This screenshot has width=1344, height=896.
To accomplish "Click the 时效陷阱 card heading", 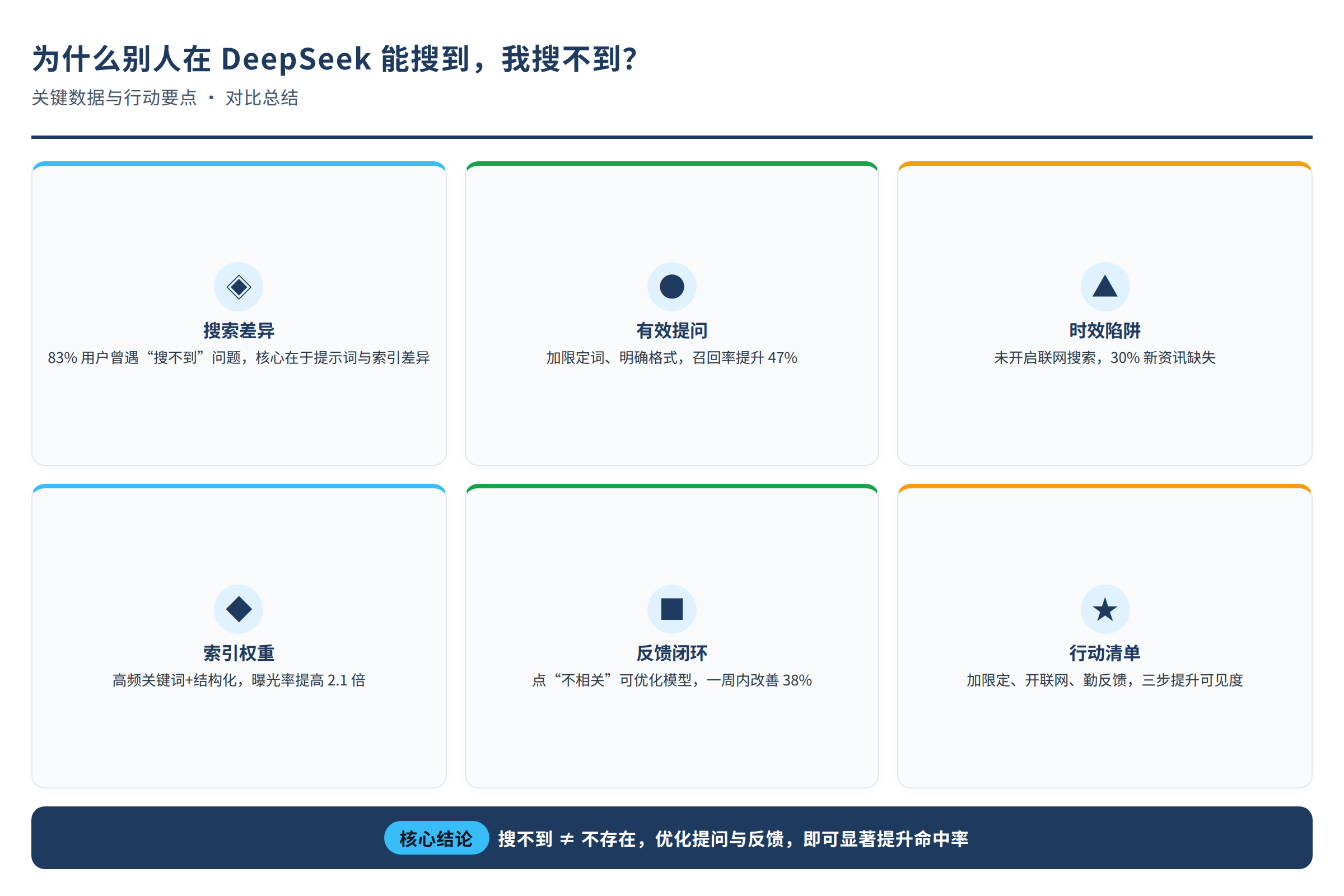I will click(1105, 331).
